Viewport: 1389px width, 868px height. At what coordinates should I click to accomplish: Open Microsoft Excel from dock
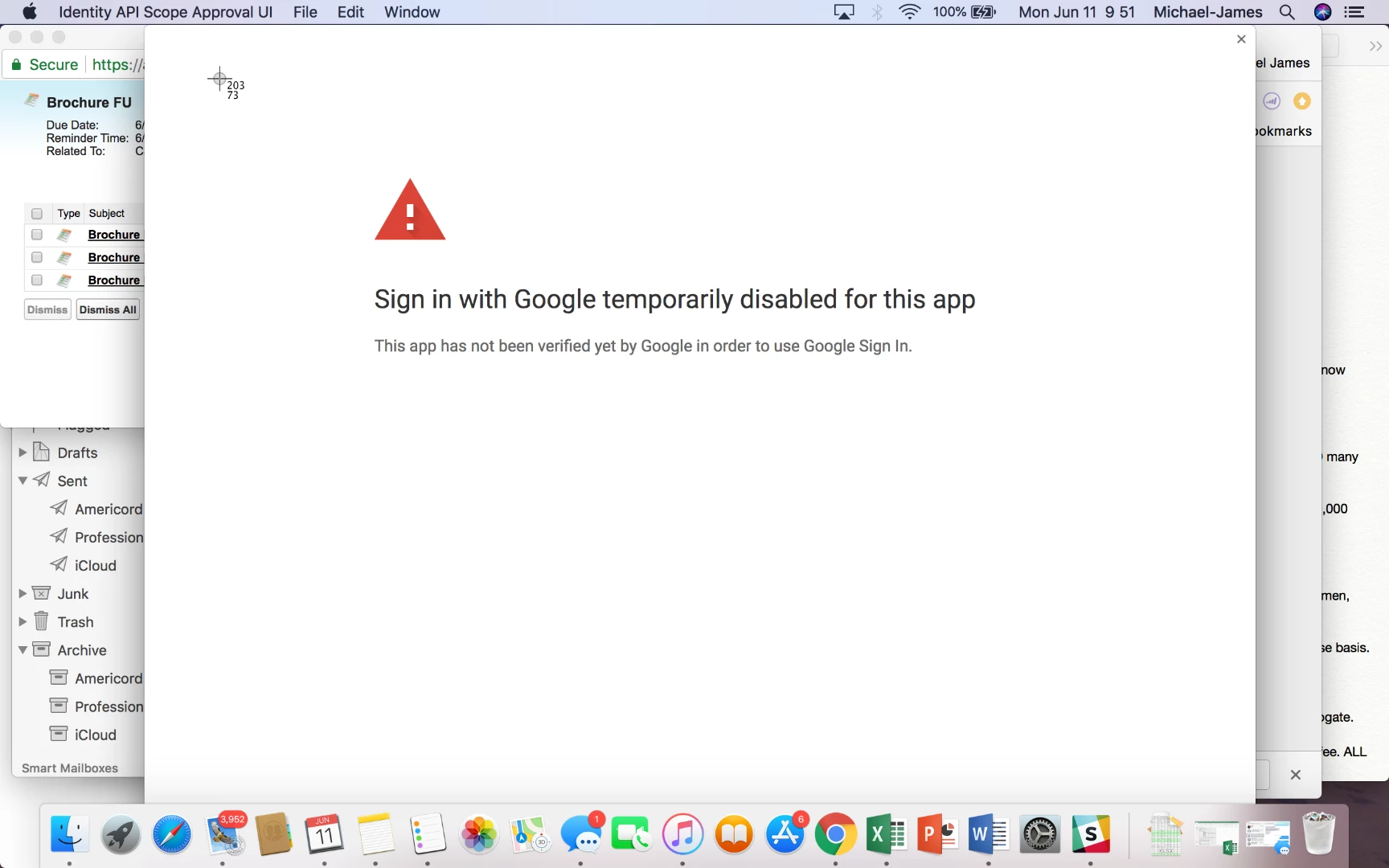tap(887, 835)
